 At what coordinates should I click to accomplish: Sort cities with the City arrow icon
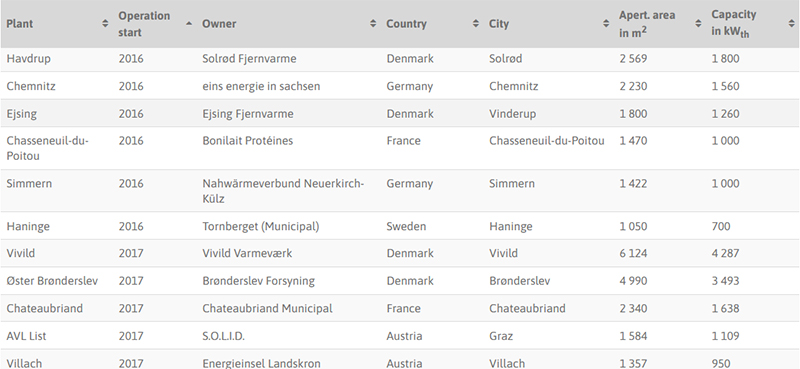coord(606,23)
